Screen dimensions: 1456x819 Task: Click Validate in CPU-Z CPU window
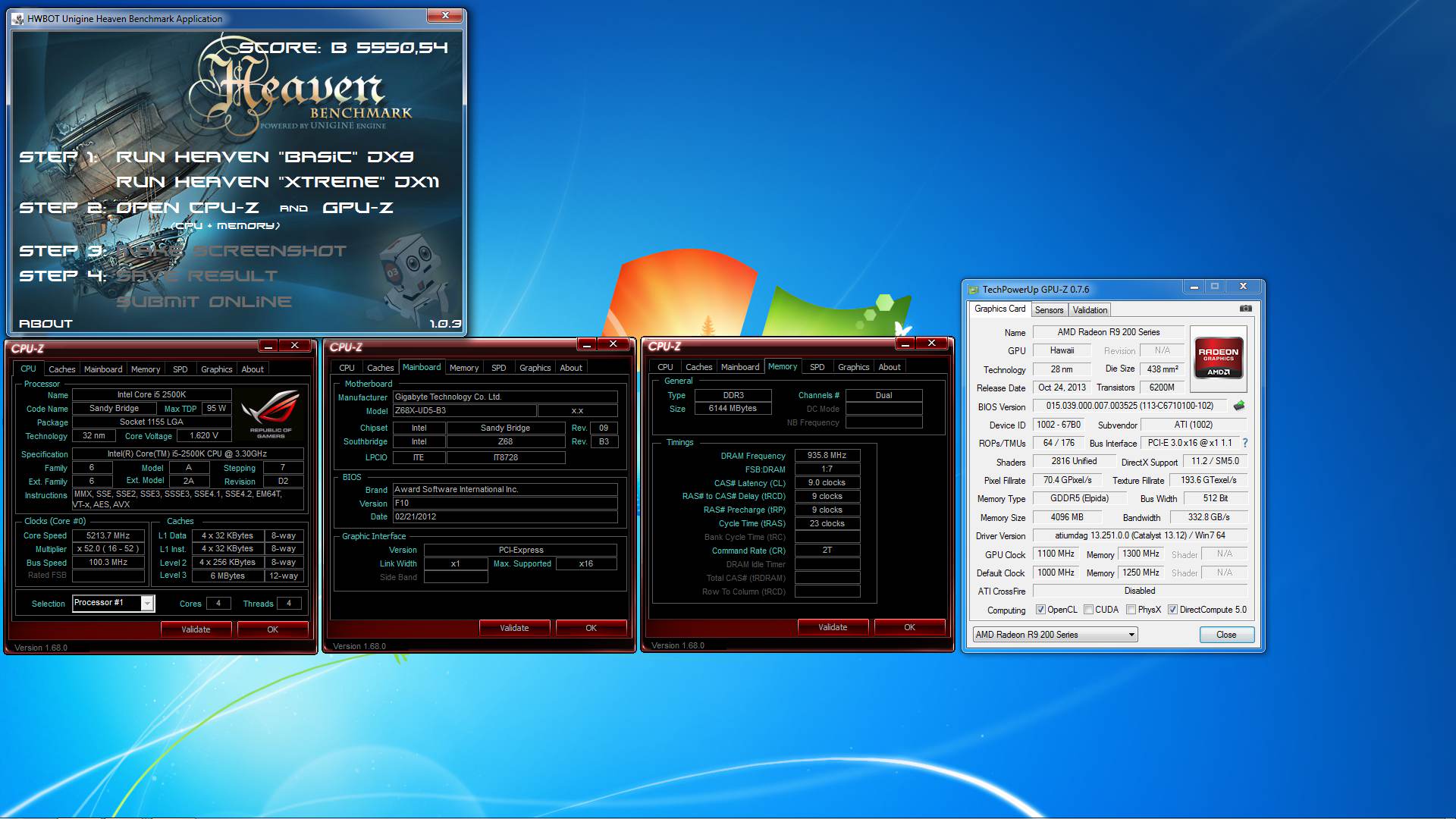coord(196,629)
